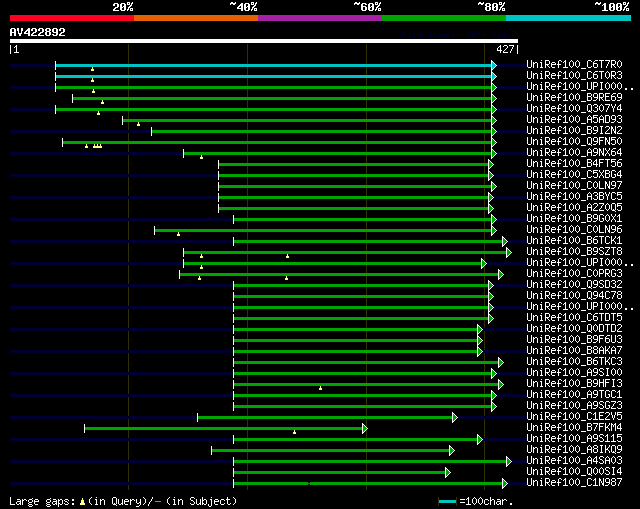Select the UniRef100_B7FKM4 hit label

(x=574, y=428)
